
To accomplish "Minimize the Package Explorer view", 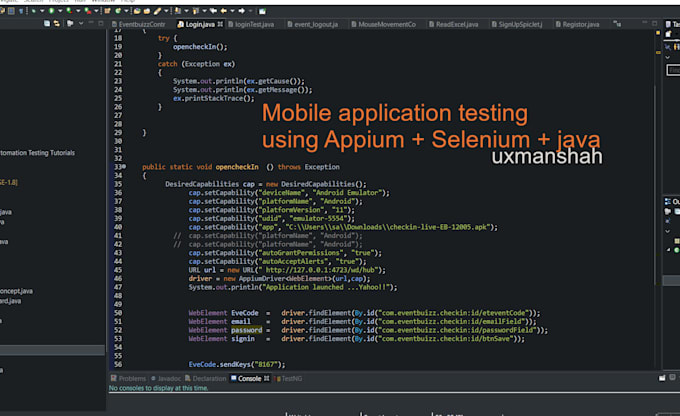I will click(91, 23).
